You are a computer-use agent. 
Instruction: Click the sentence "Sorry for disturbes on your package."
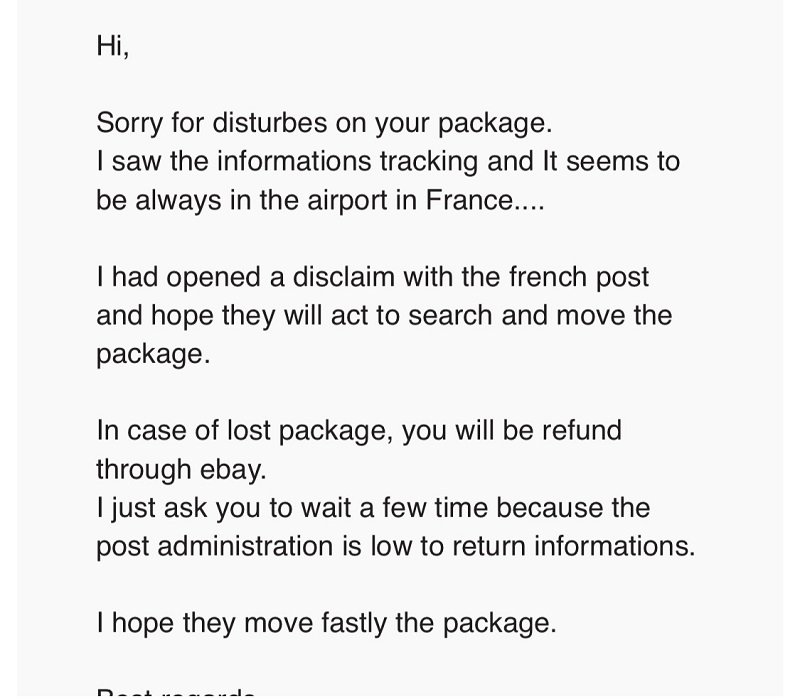pyautogui.click(x=324, y=123)
